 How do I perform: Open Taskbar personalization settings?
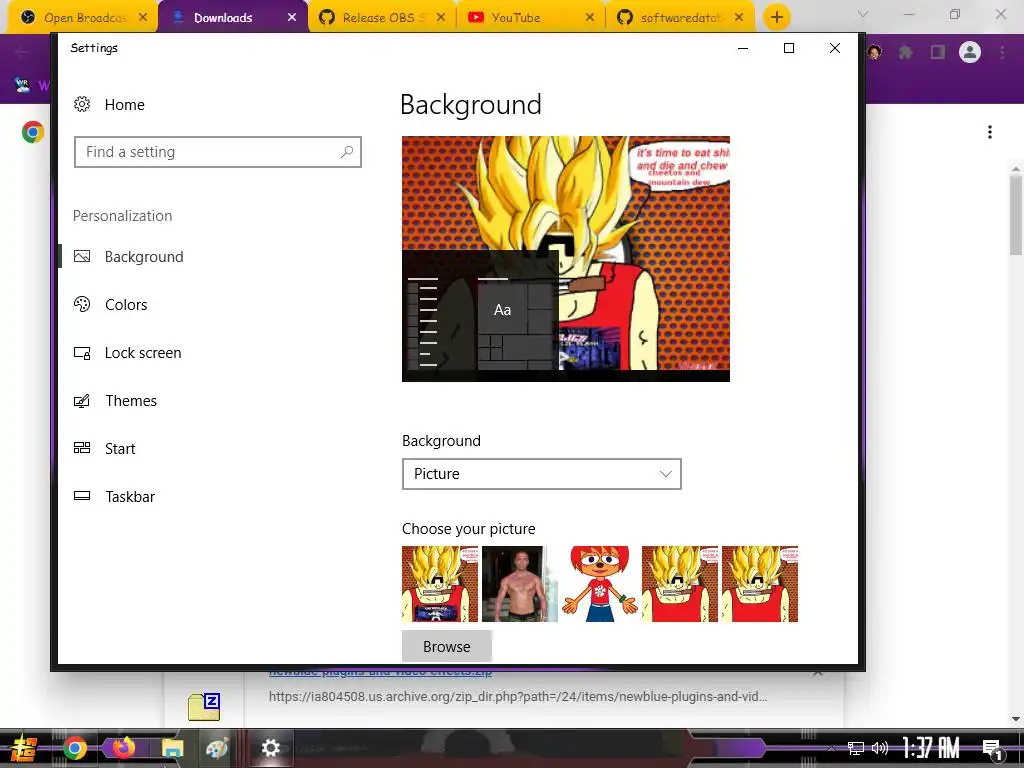pos(114,496)
